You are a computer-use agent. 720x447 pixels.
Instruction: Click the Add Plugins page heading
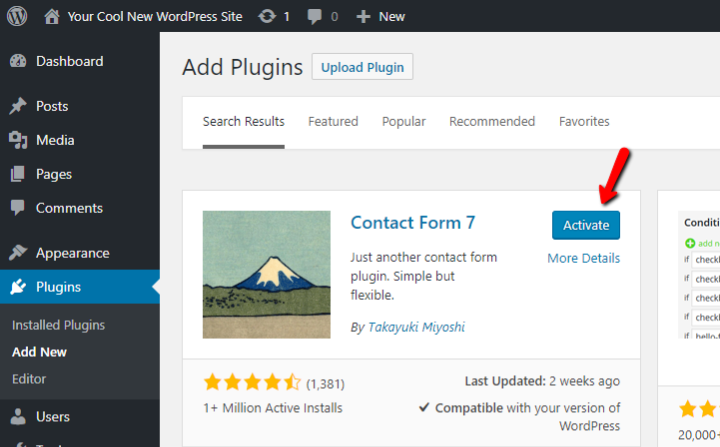click(242, 68)
